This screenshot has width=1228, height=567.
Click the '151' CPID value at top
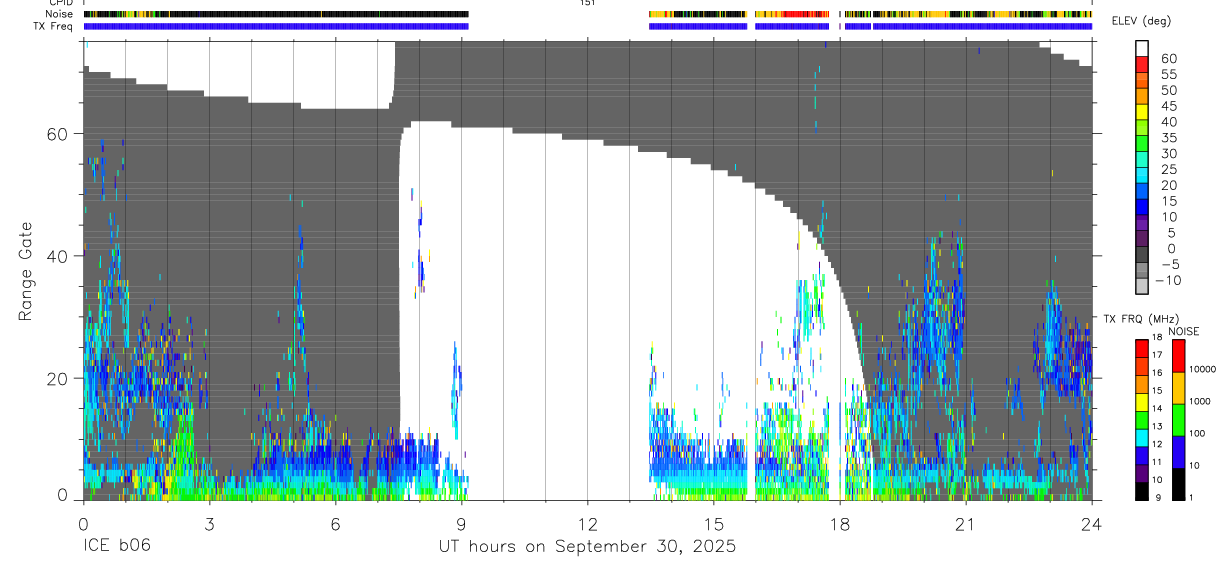pyautogui.click(x=587, y=3)
